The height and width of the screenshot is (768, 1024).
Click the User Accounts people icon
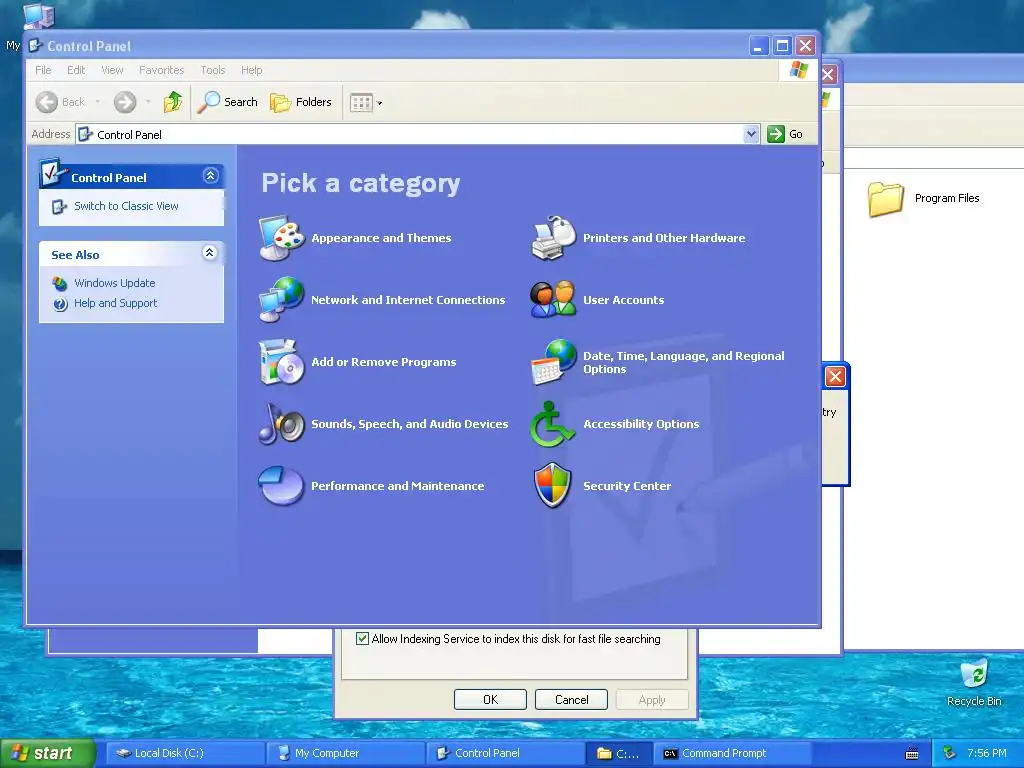[554, 300]
